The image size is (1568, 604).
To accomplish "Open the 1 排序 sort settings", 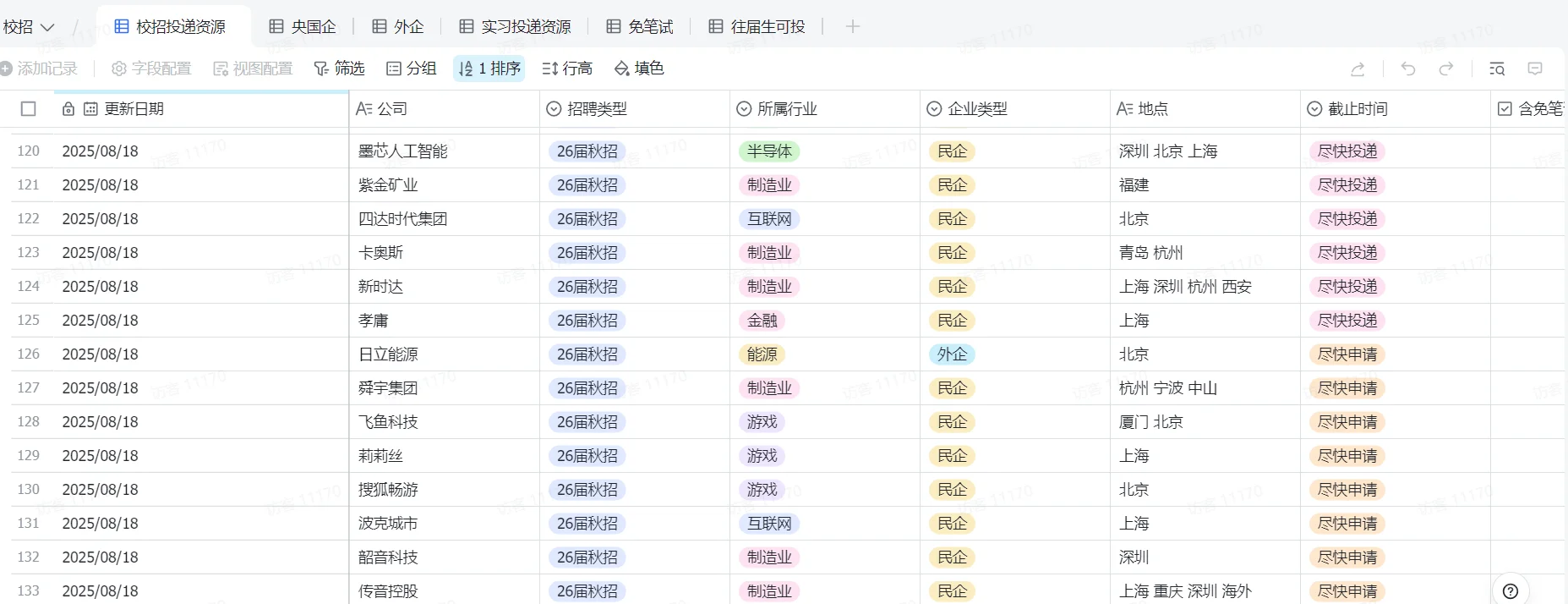I will [489, 69].
